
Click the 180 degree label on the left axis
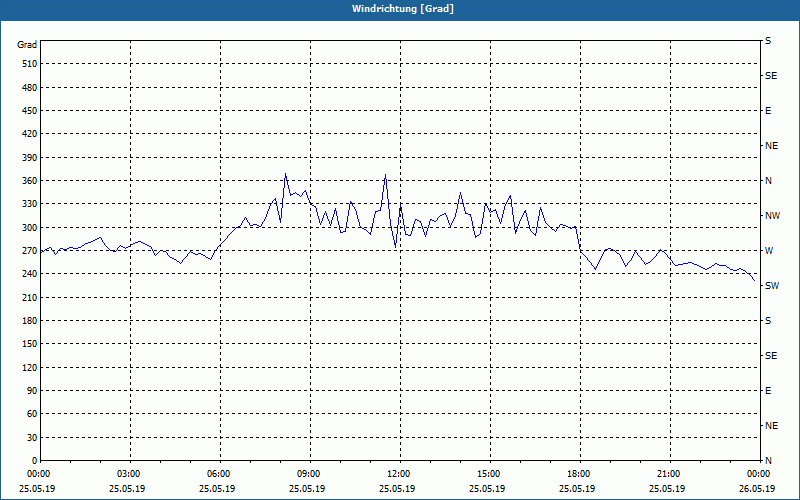coord(30,321)
